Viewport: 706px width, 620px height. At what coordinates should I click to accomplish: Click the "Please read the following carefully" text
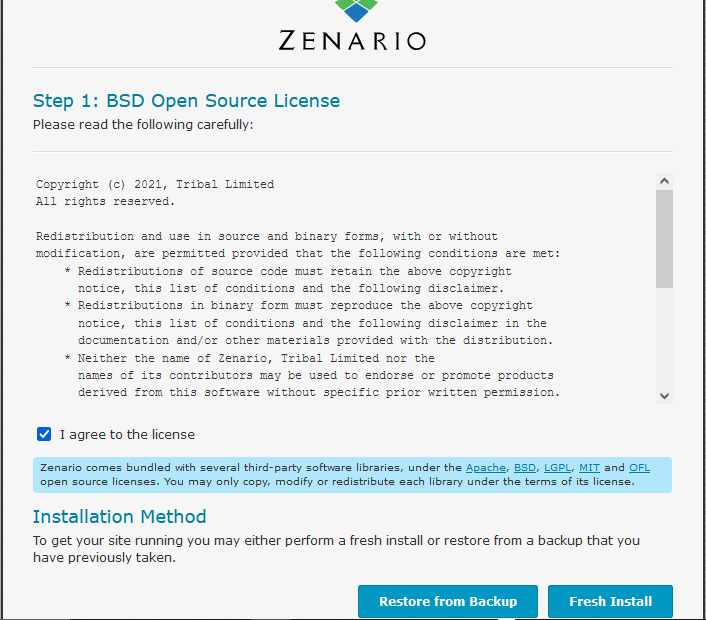143,125
